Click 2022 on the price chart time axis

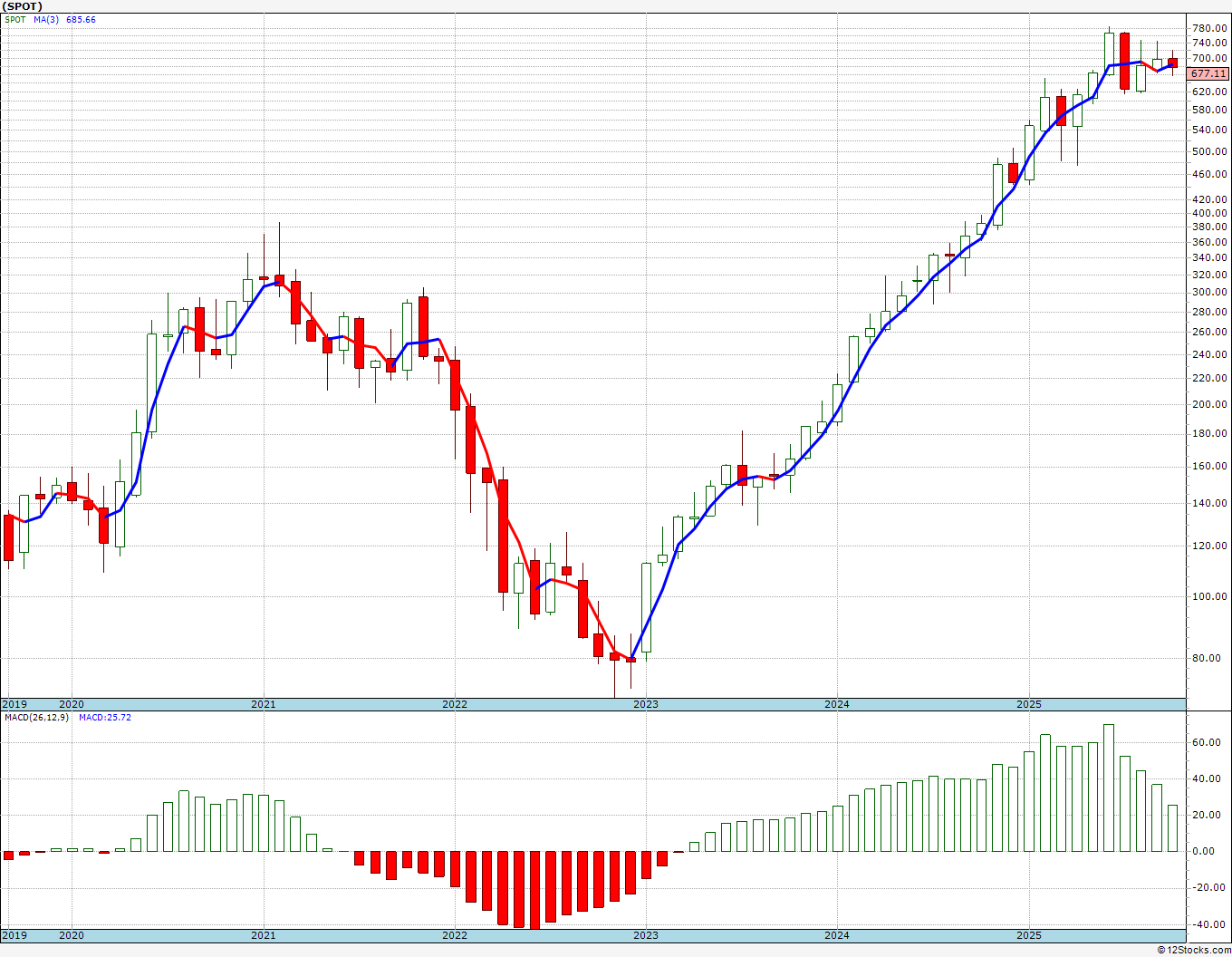(x=454, y=704)
